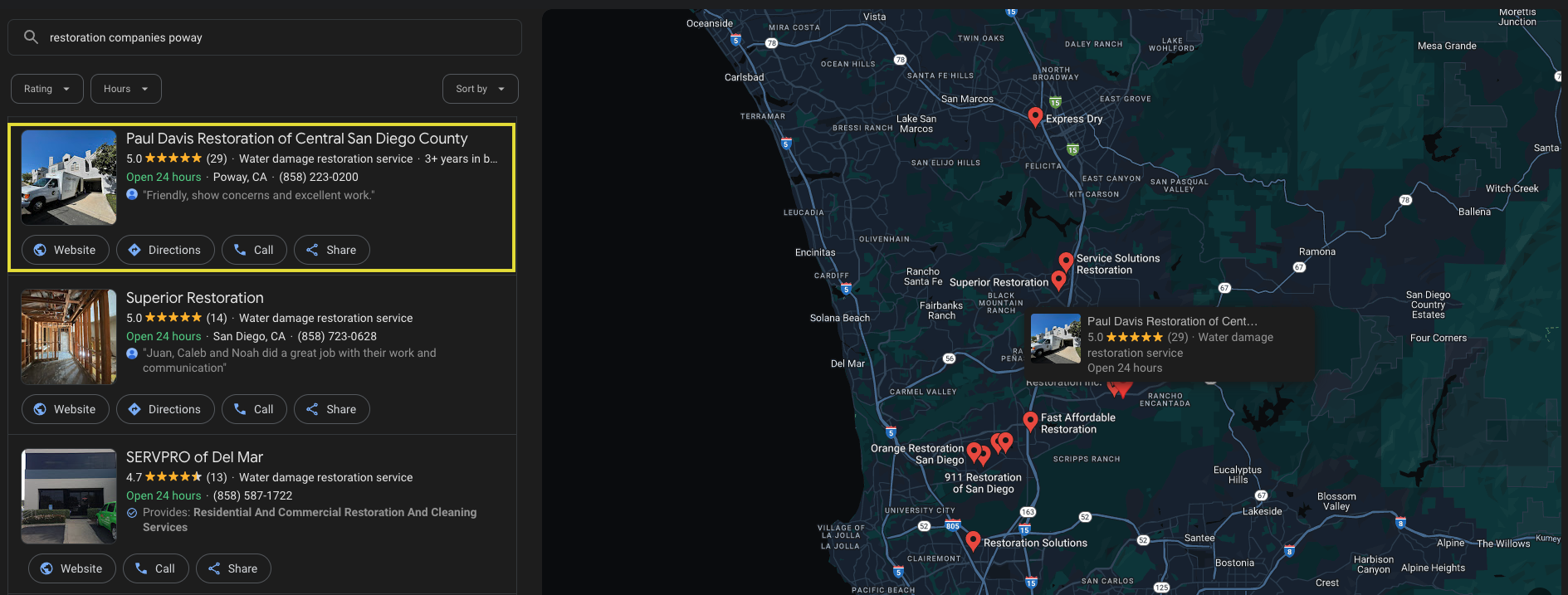Click the Ramona label on the map

(x=1317, y=251)
